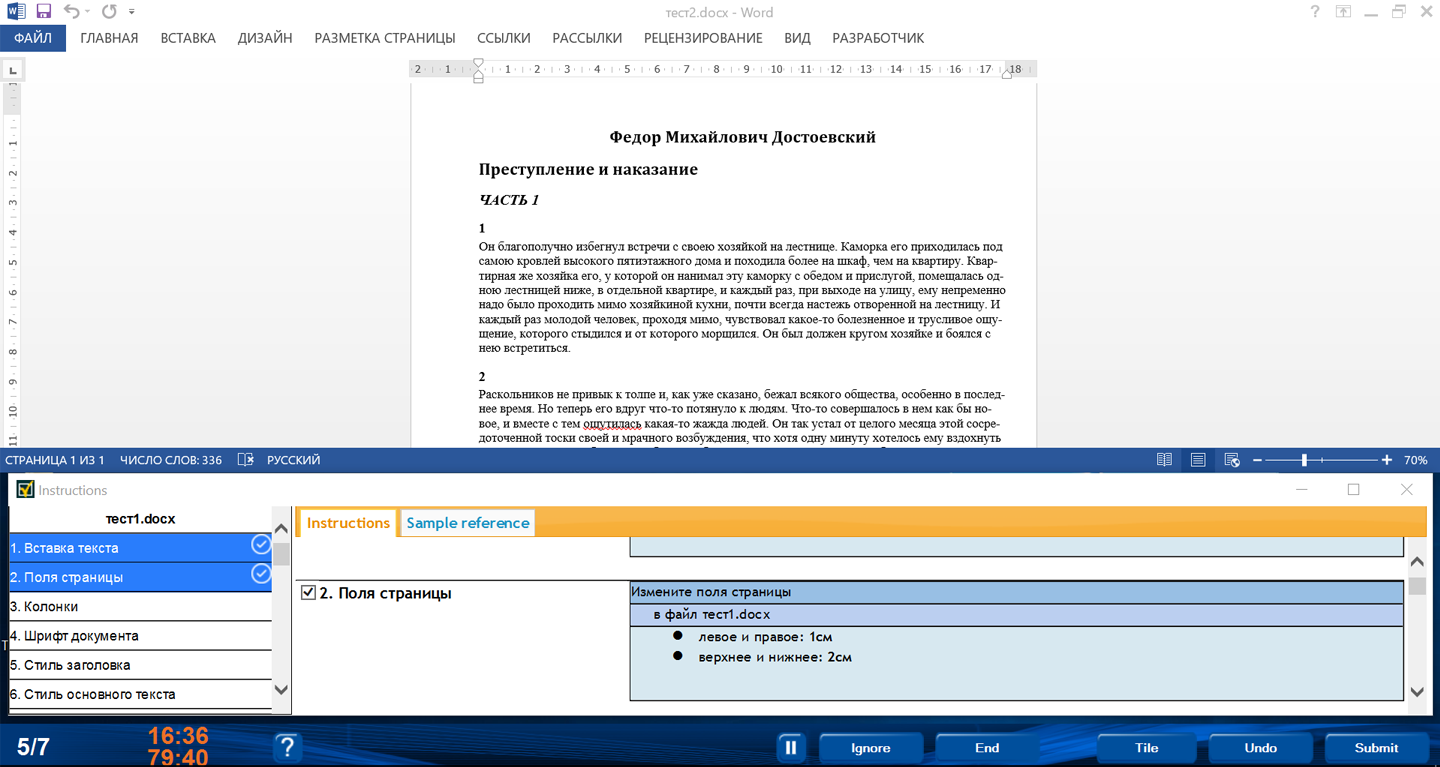Click scroll-down arrow of instruction details
This screenshot has height=767, width=1440.
pyautogui.click(x=1416, y=691)
